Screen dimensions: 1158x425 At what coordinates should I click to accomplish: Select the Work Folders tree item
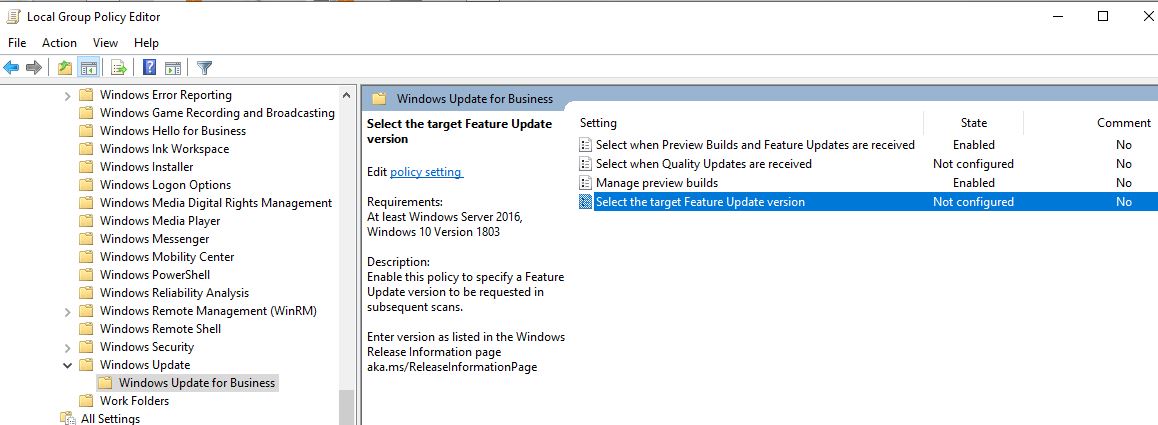point(134,401)
